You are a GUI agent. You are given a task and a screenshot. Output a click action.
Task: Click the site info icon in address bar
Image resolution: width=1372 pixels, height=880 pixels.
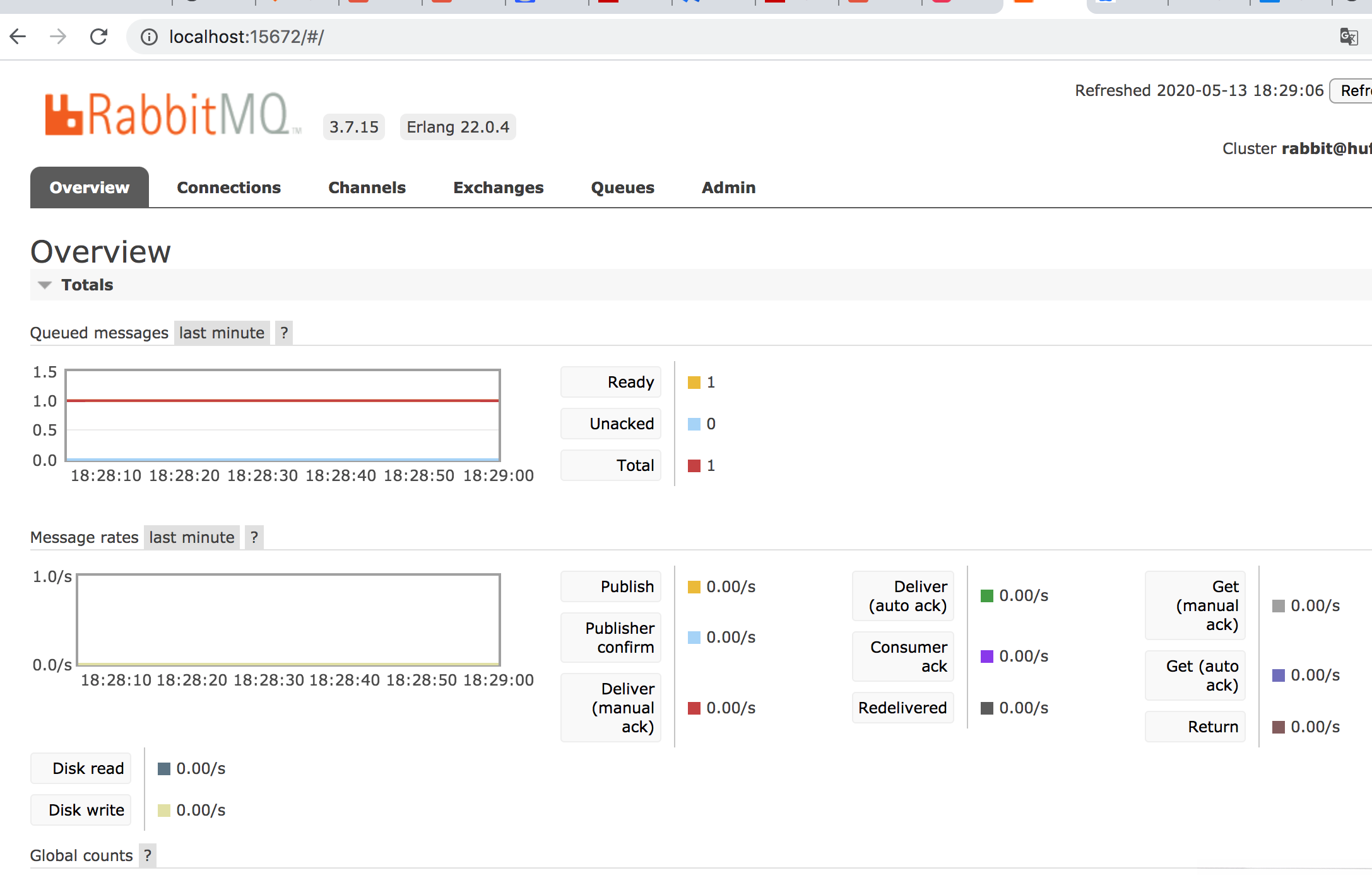click(x=149, y=37)
